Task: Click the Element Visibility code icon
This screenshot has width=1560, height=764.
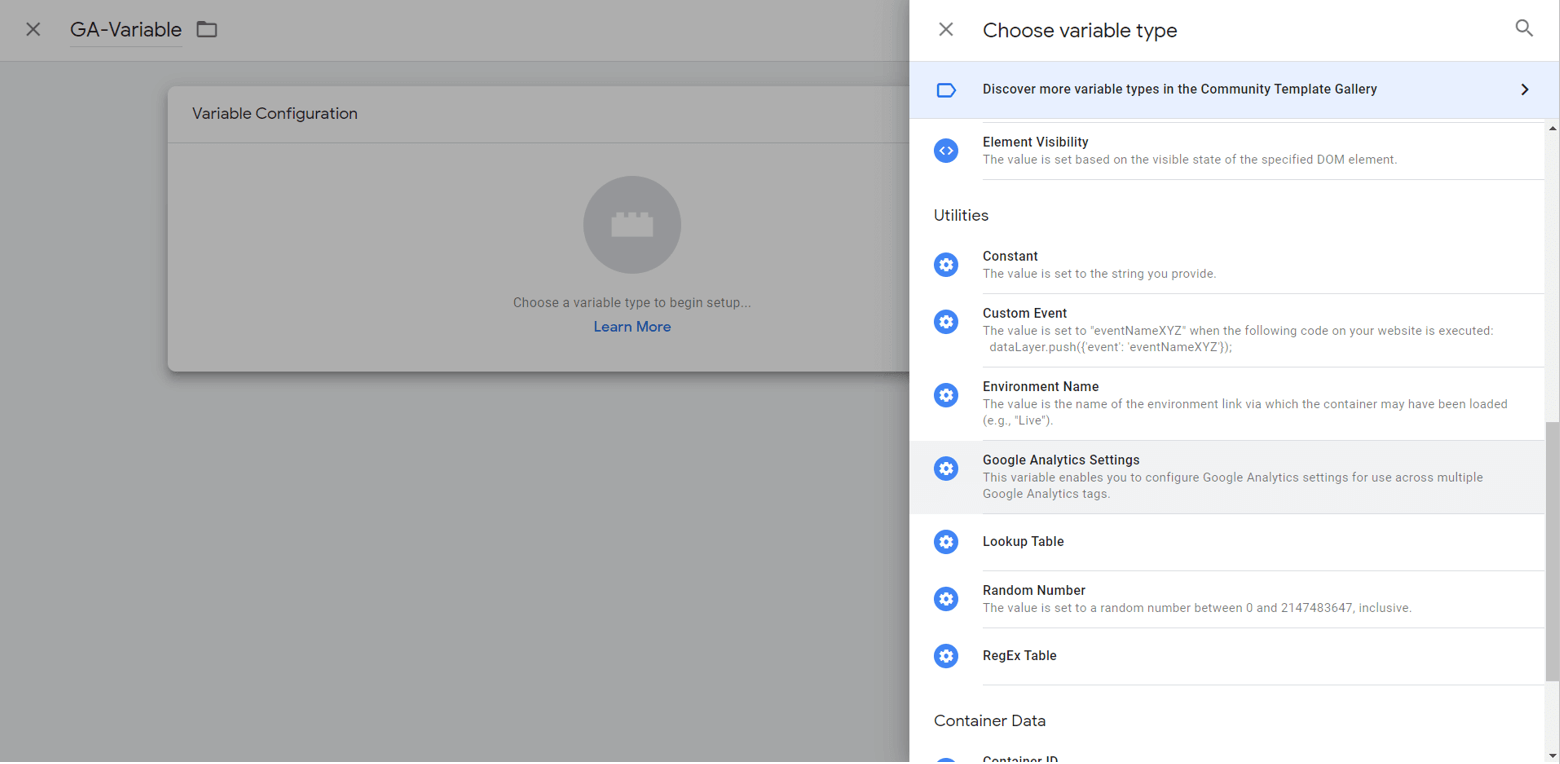Action: tap(945, 150)
